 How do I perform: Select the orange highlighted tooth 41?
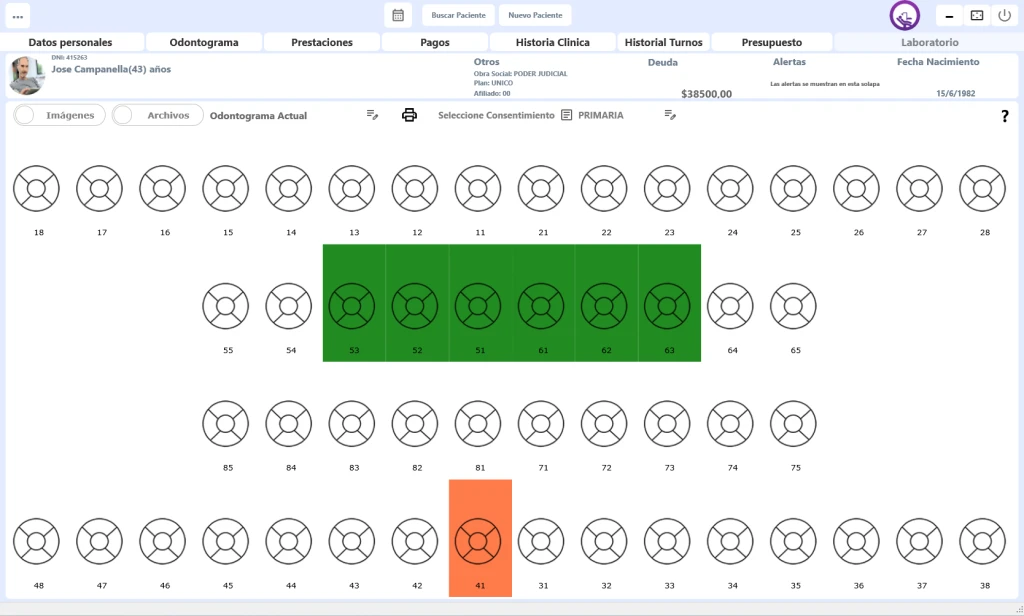point(478,541)
